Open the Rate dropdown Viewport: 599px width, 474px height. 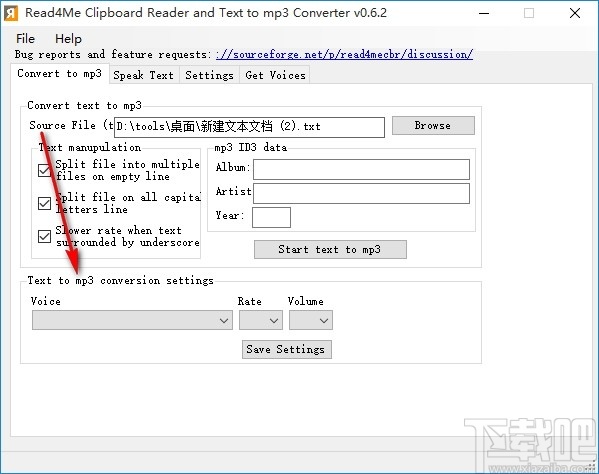tap(261, 320)
